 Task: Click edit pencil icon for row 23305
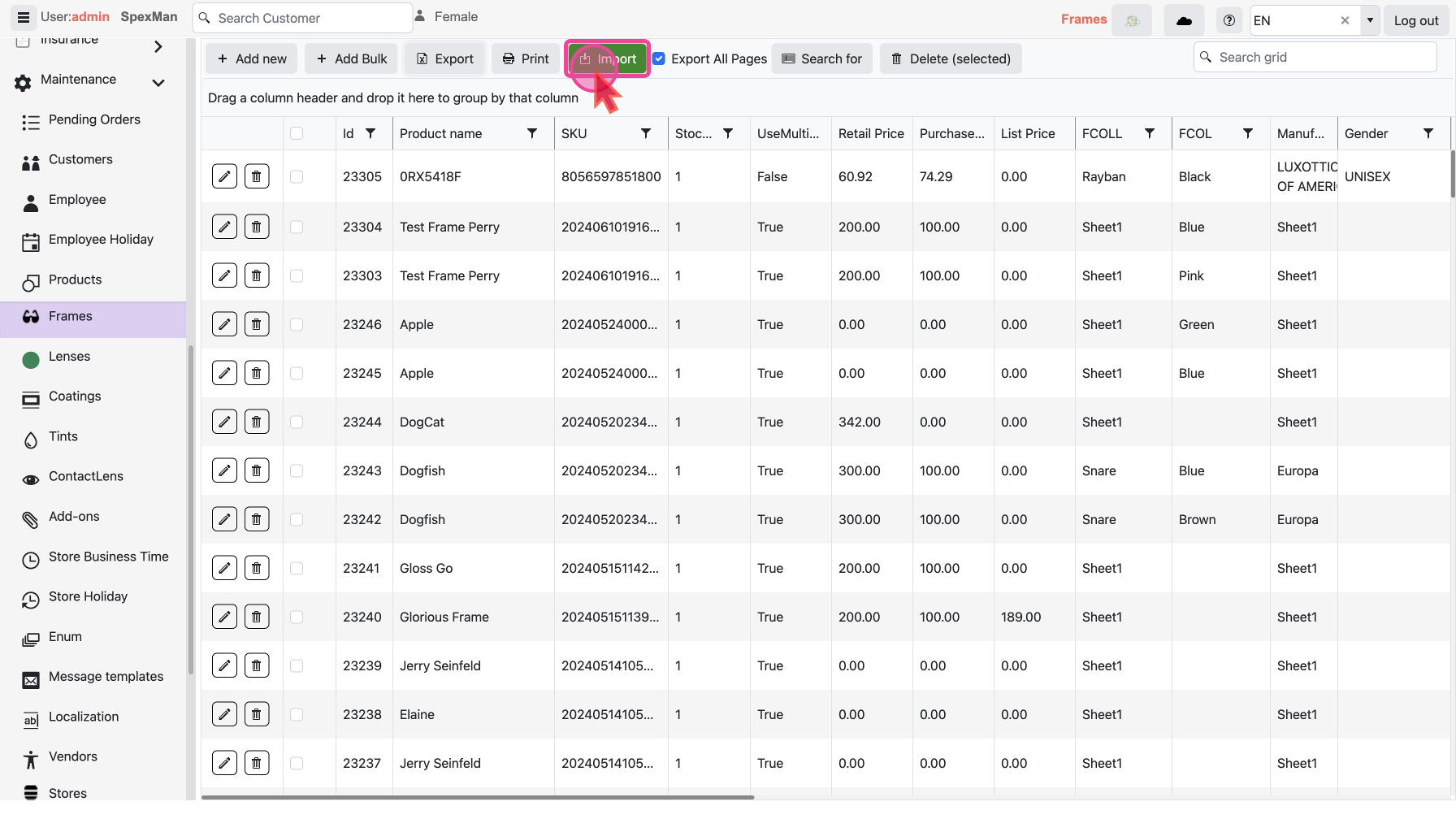(x=224, y=176)
